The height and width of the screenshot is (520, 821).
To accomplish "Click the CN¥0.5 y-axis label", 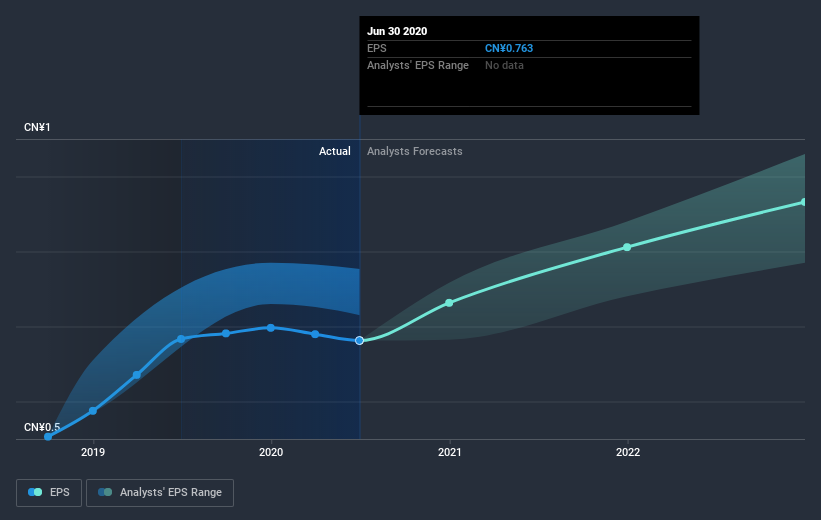I will pyautogui.click(x=42, y=427).
